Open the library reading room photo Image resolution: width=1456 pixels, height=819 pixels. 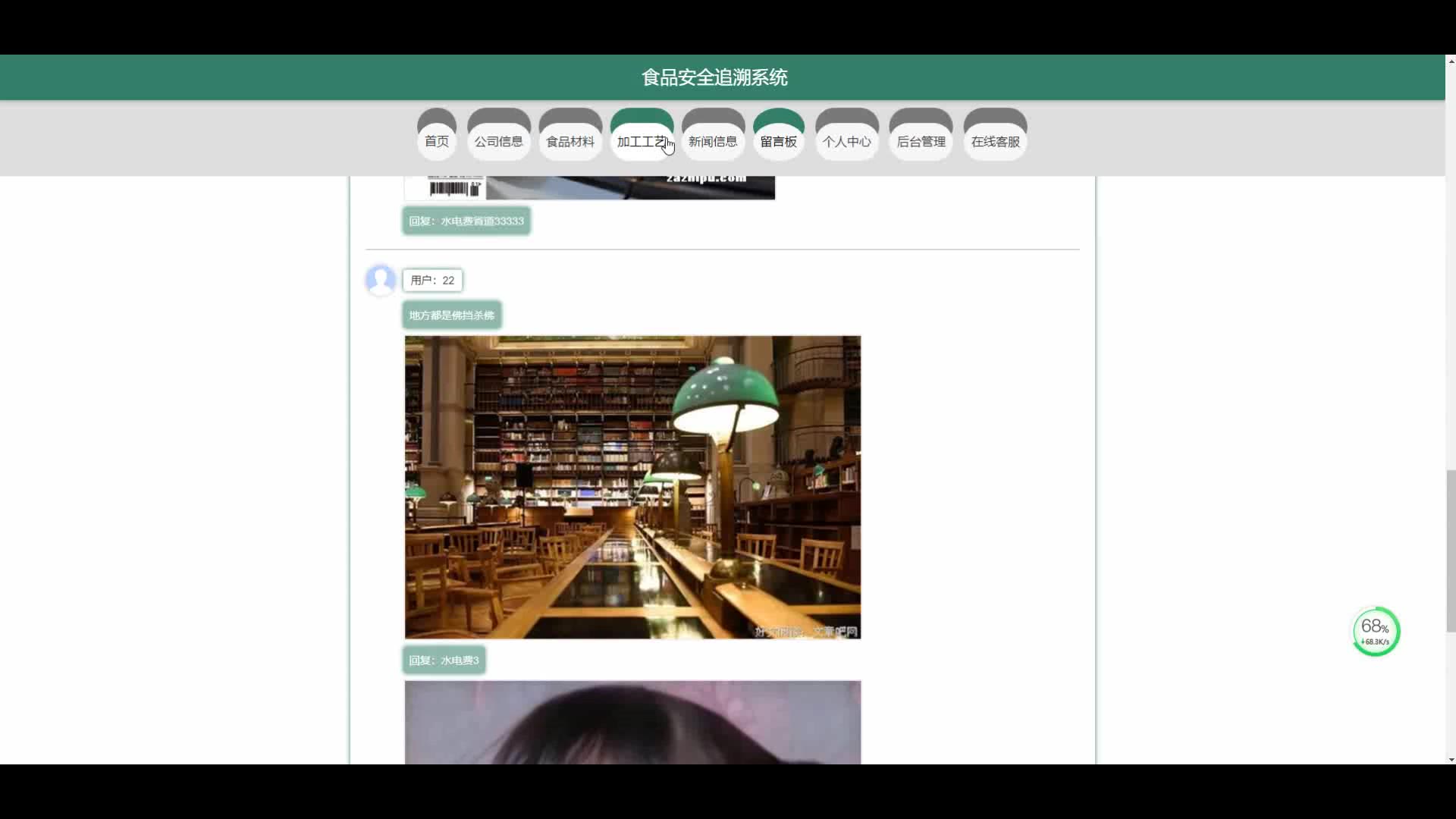point(632,487)
